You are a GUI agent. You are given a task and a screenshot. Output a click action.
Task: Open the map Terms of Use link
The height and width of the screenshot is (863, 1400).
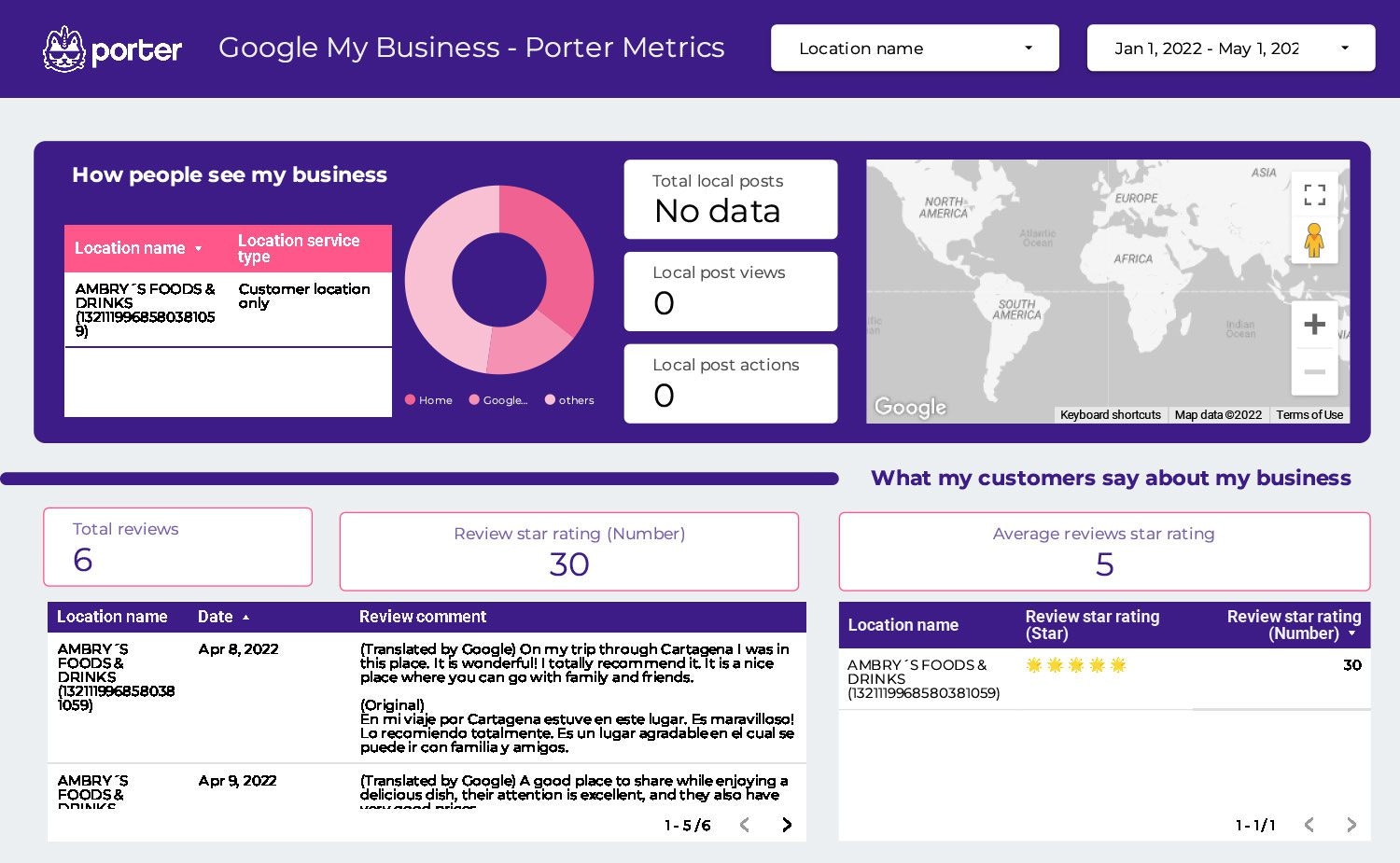click(1309, 415)
